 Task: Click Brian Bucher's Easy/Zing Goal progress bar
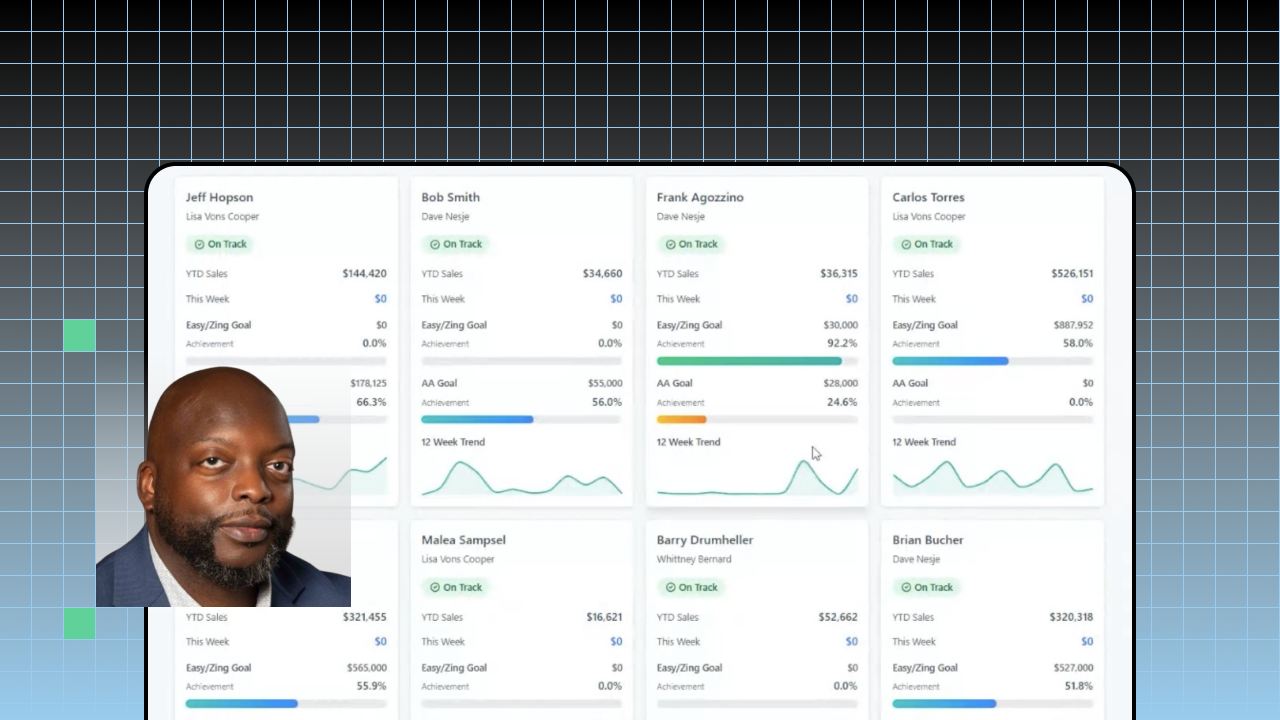point(992,704)
